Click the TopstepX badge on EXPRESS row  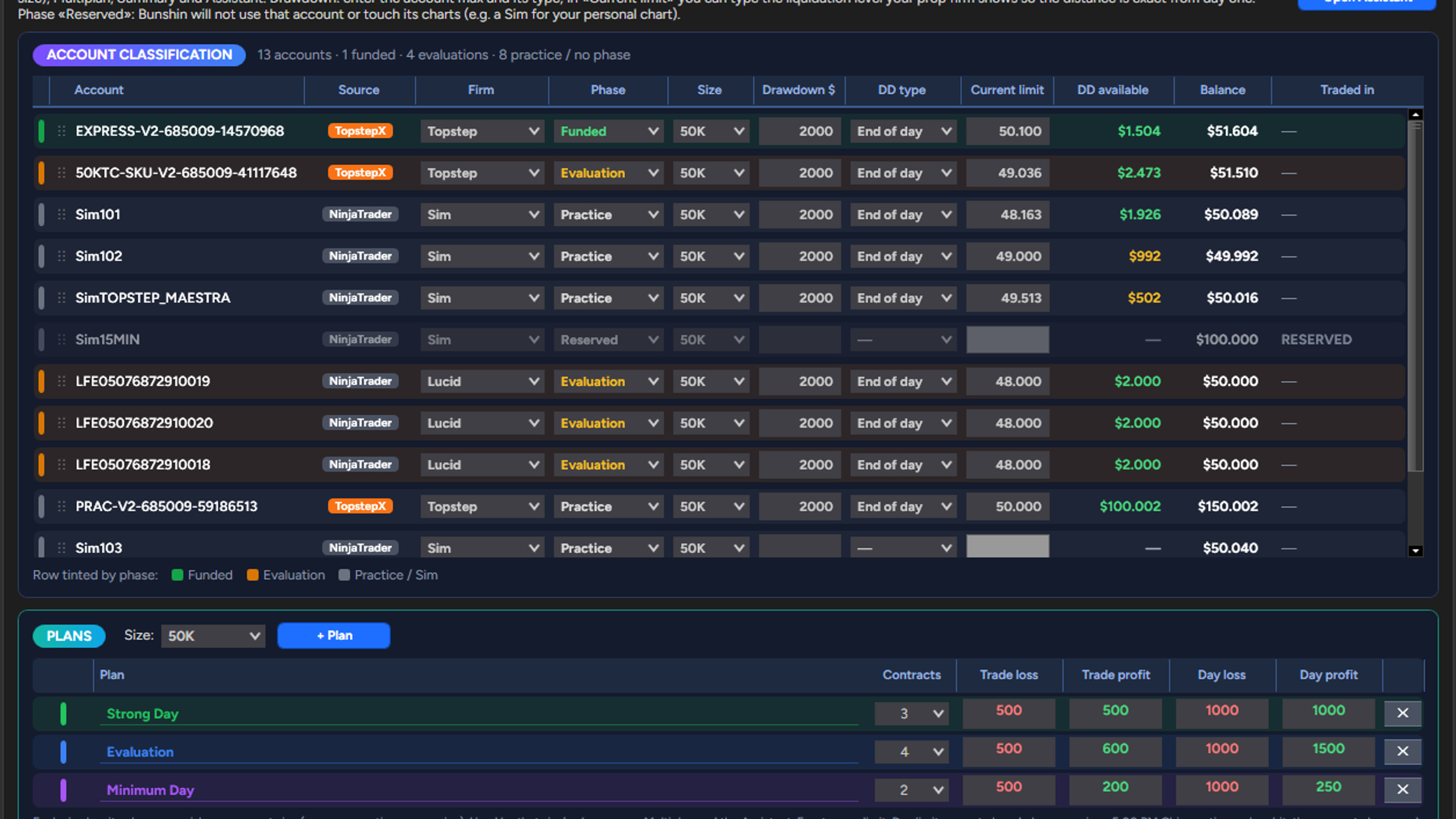[x=360, y=131]
